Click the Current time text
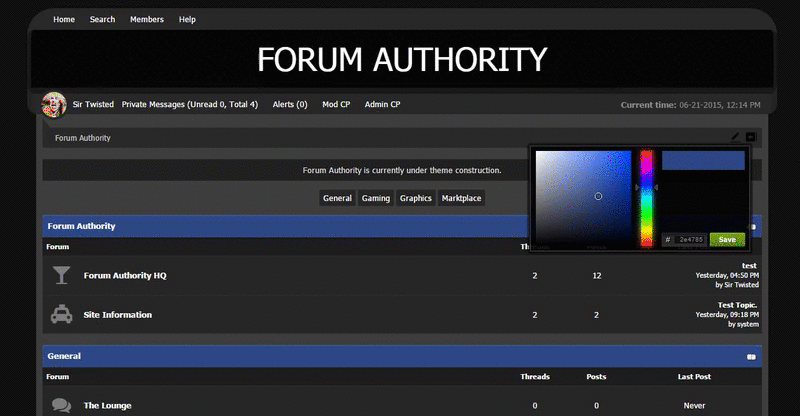 pos(690,105)
